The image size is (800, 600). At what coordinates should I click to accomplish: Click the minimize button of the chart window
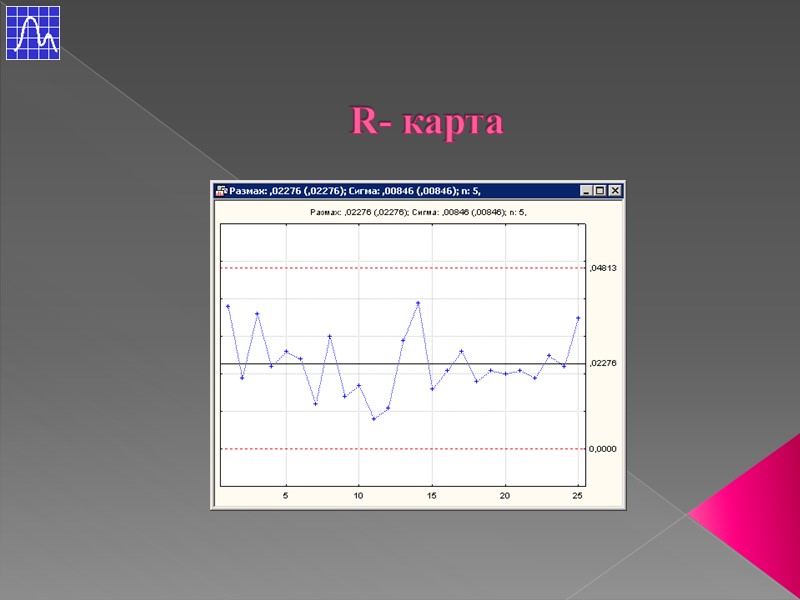click(586, 190)
